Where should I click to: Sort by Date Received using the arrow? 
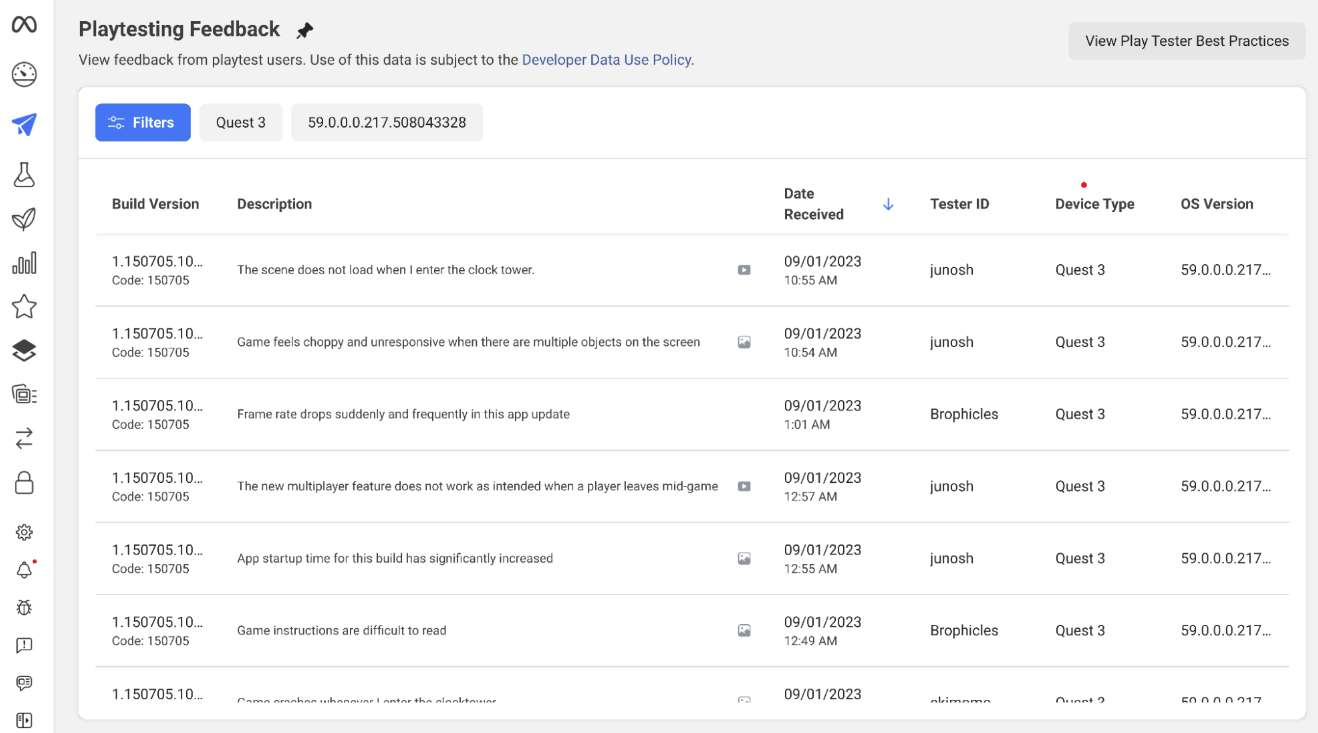click(888, 204)
